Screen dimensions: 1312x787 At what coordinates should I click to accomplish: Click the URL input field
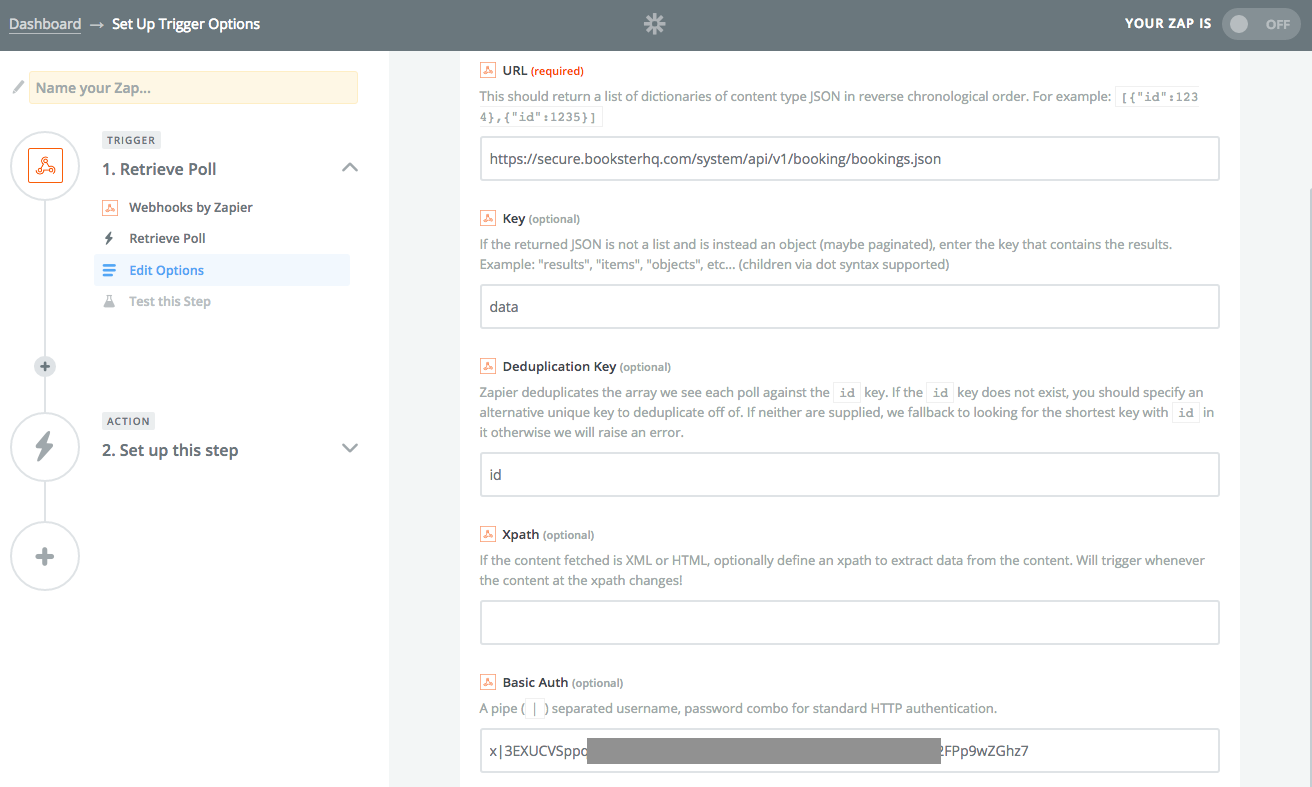point(849,159)
